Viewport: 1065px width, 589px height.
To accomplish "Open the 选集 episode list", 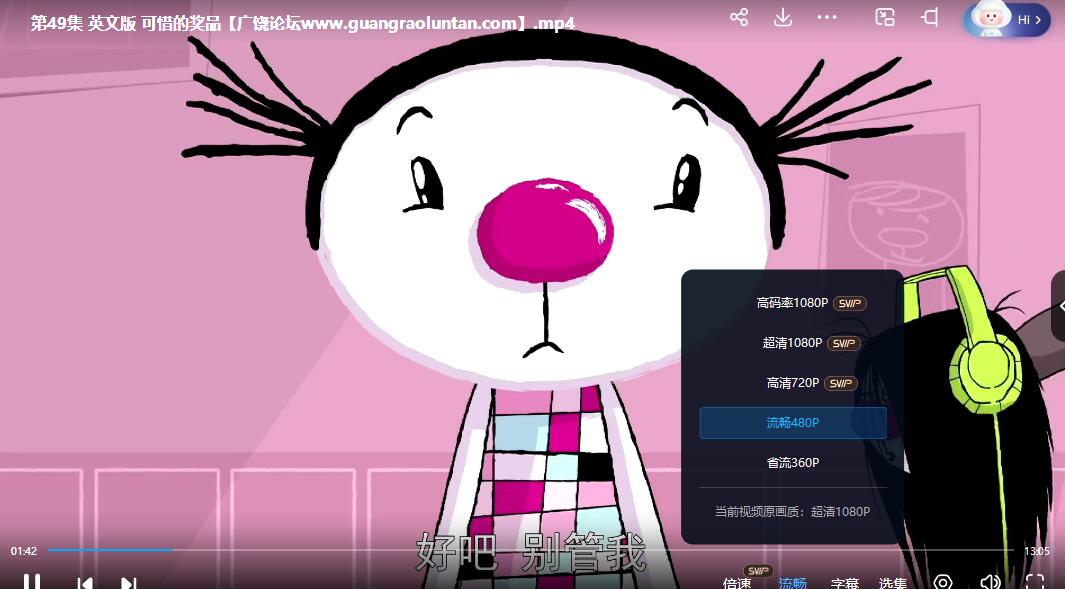I will (x=892, y=583).
